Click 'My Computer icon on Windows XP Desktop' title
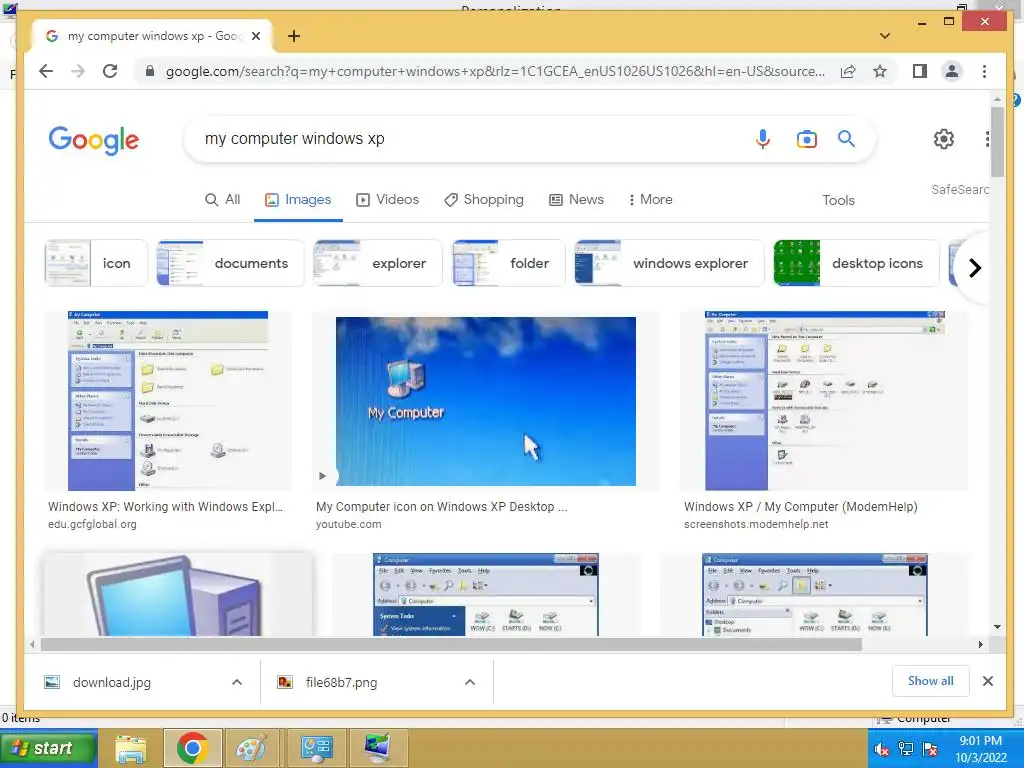 [x=441, y=507]
